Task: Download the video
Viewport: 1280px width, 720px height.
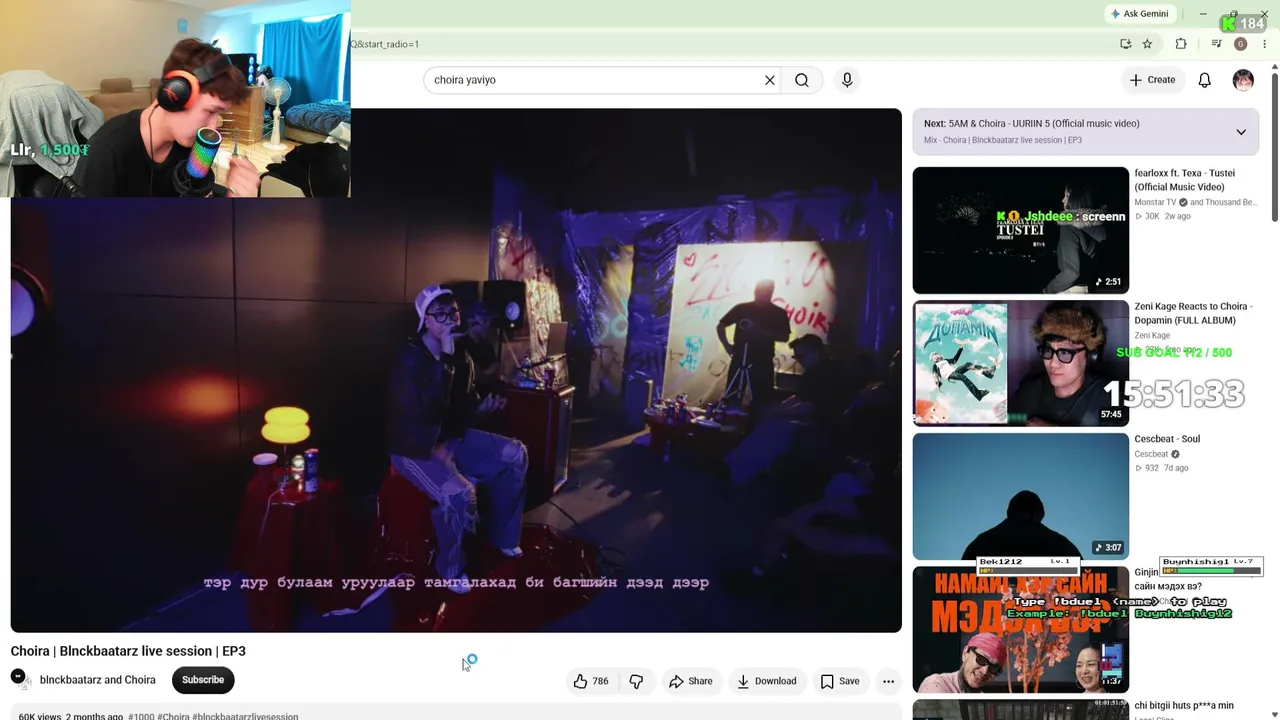Action: coord(767,681)
